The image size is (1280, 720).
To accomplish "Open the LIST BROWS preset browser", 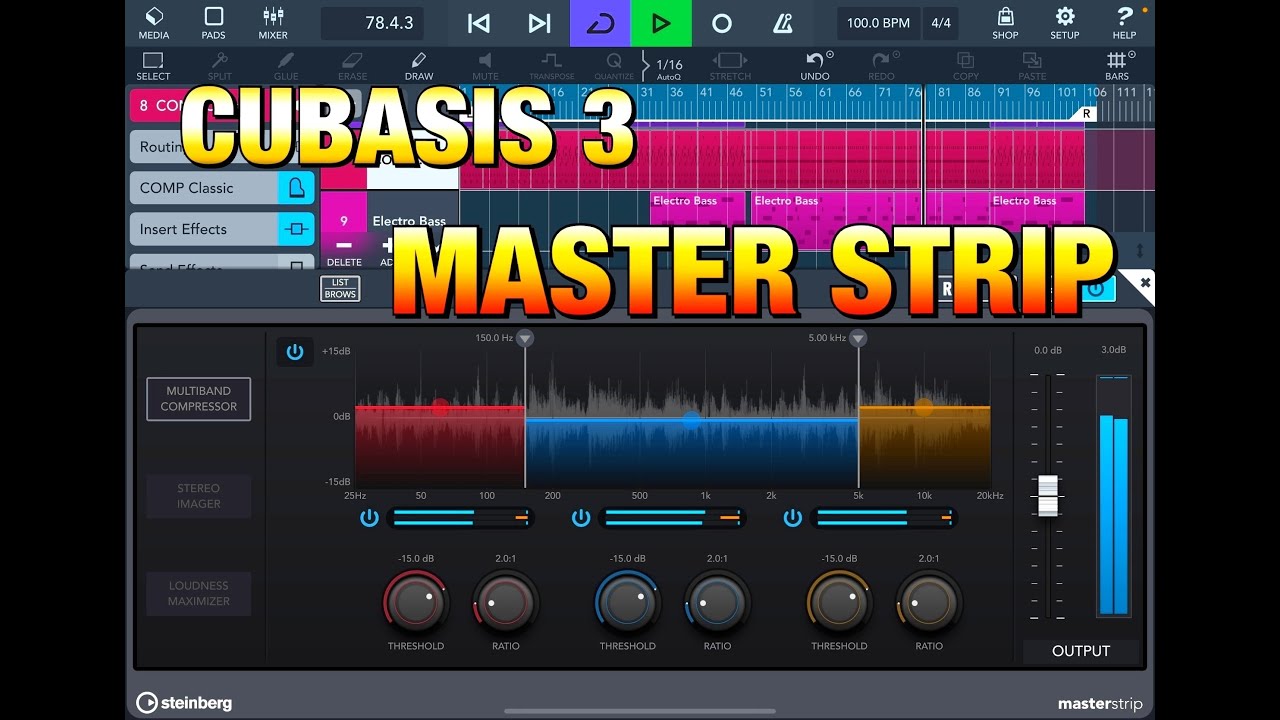I will pyautogui.click(x=340, y=289).
